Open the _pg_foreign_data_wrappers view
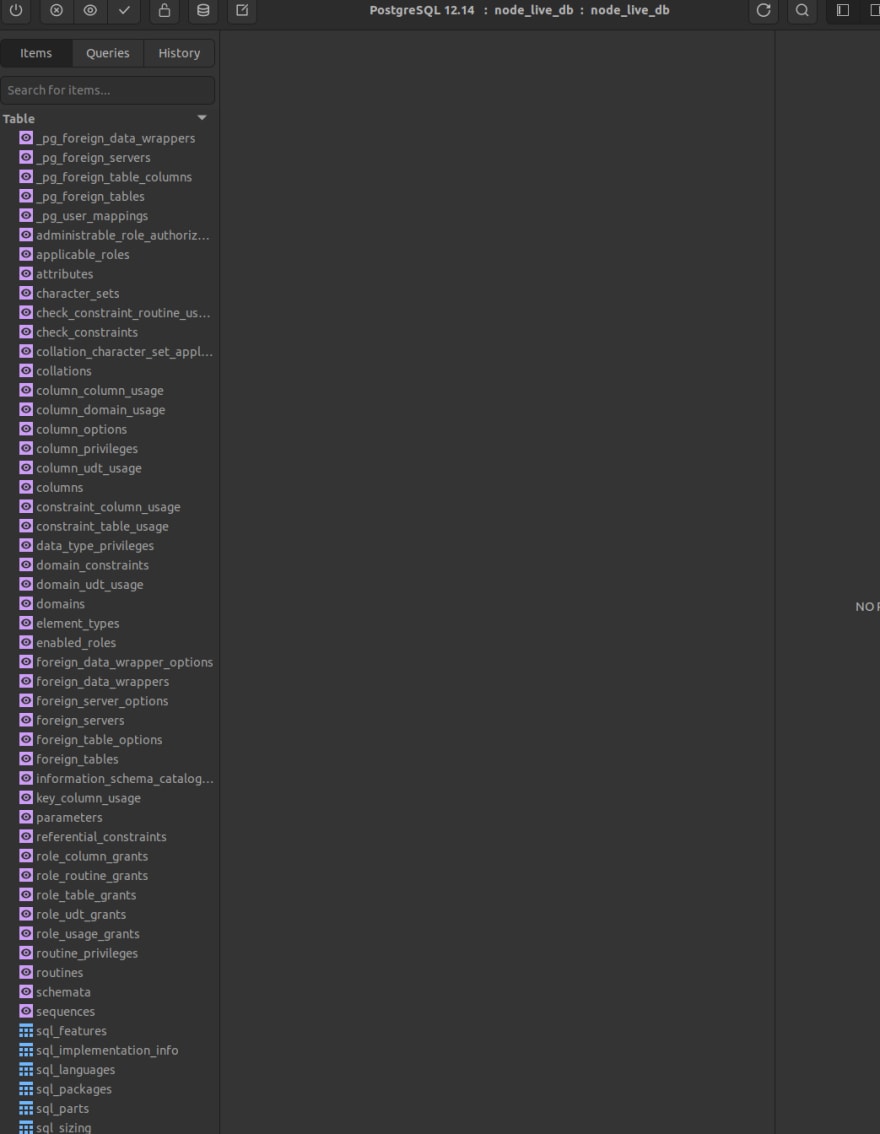 116,138
